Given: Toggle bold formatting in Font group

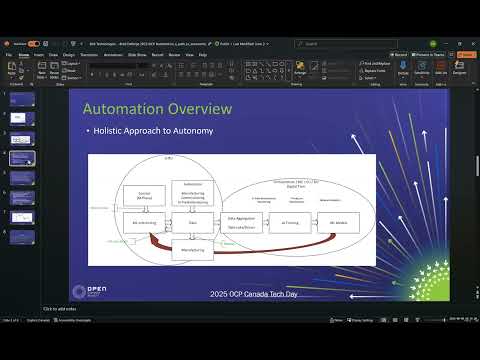Looking at the screenshot, I should (x=92, y=75).
